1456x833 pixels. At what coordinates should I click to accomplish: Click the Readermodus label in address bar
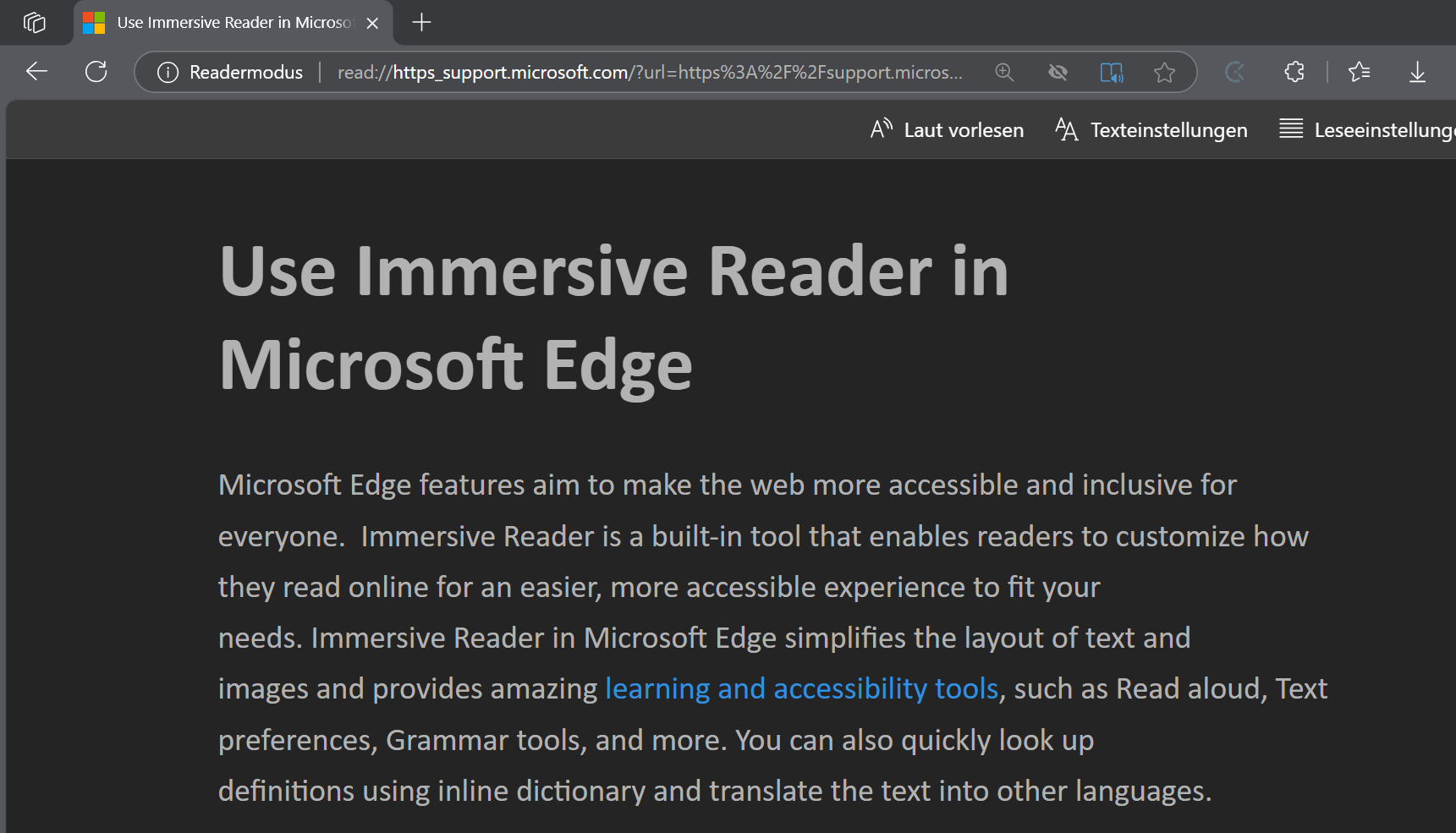tap(246, 72)
